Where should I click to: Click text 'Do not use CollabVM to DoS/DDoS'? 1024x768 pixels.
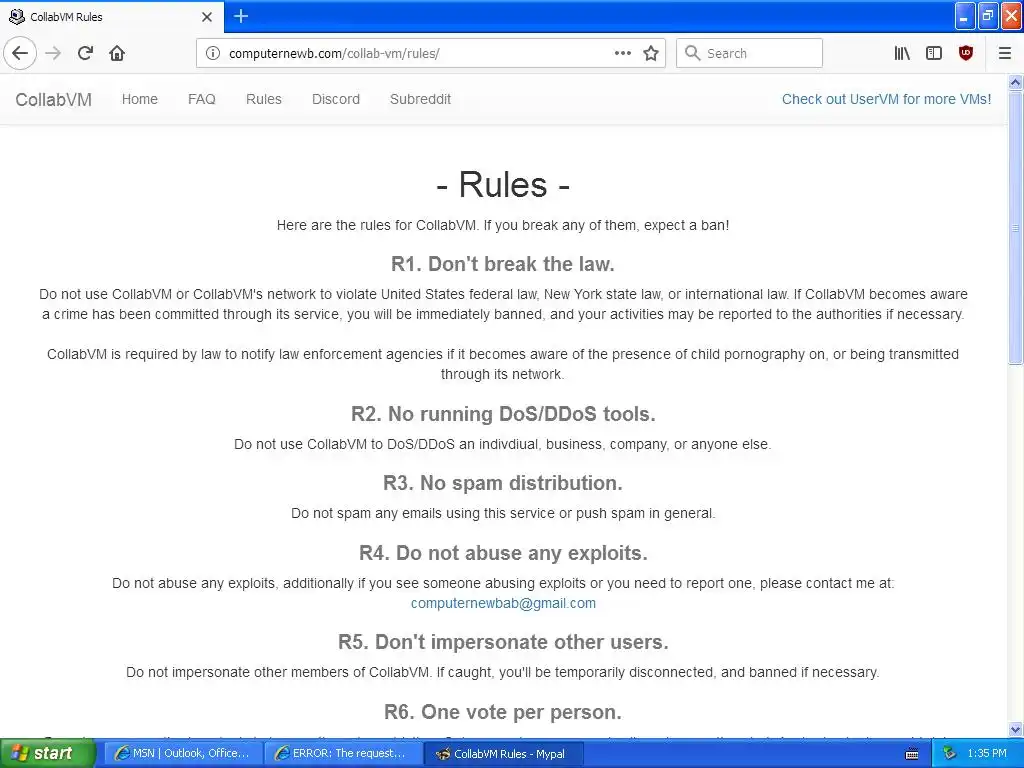[x=503, y=444]
